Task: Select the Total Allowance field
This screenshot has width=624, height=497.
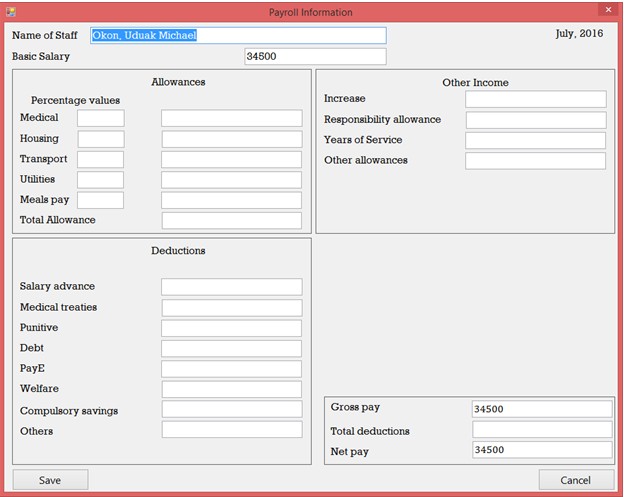Action: (232, 220)
